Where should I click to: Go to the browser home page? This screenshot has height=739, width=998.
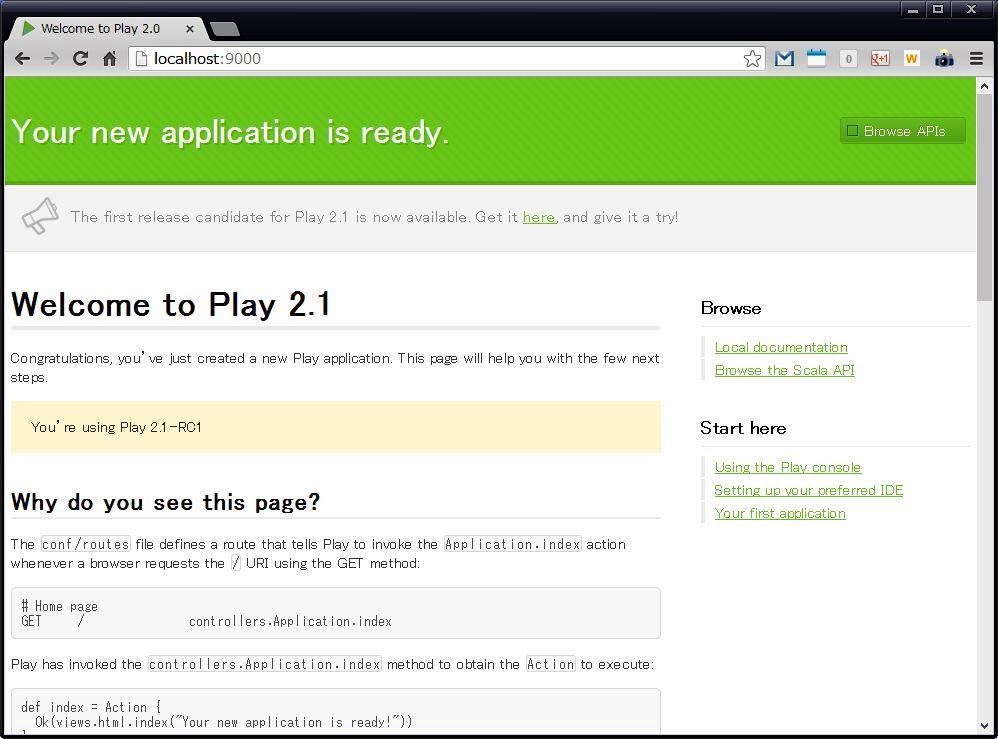click(110, 59)
